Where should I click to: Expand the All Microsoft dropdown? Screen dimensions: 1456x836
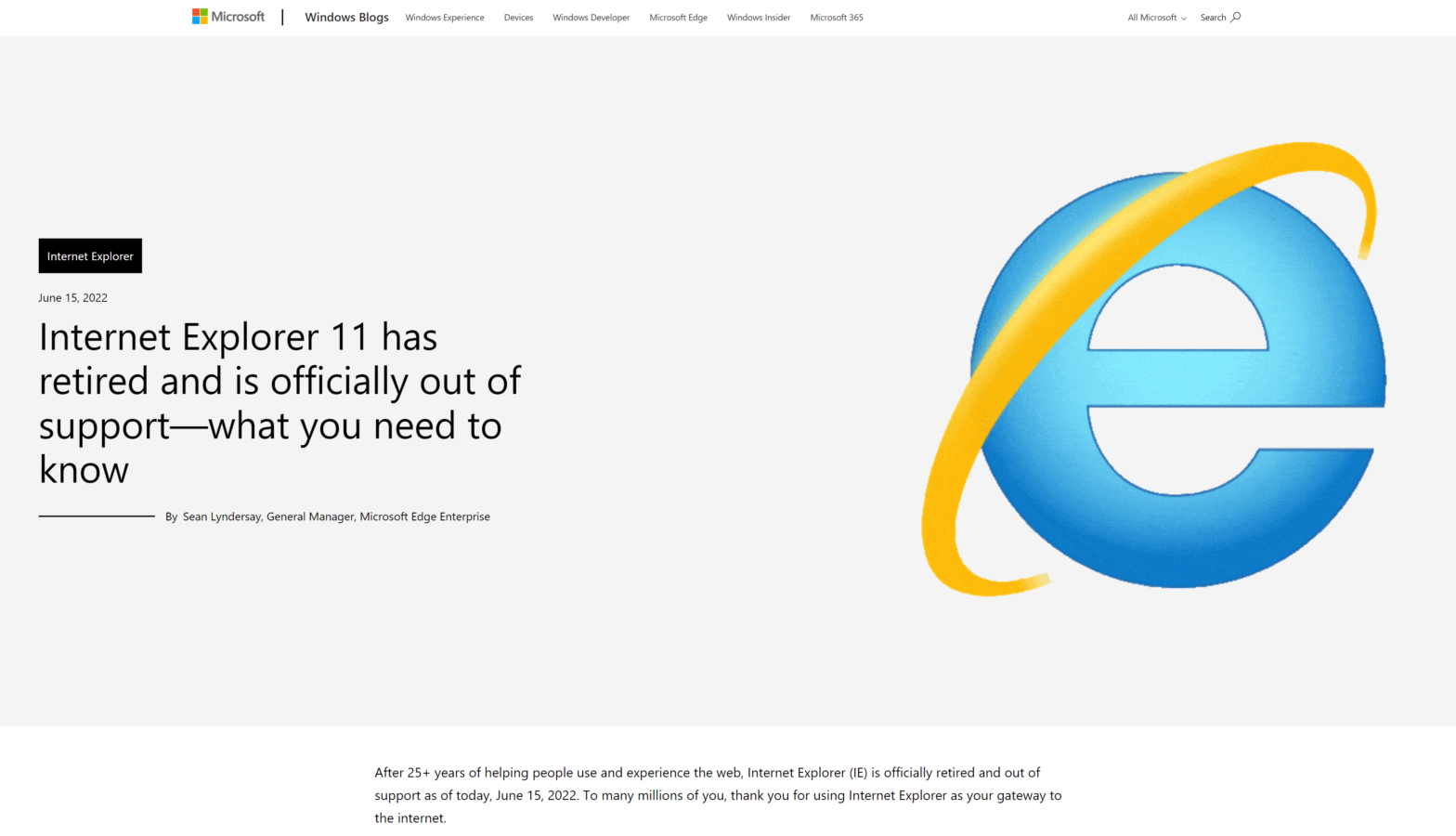(x=1157, y=18)
